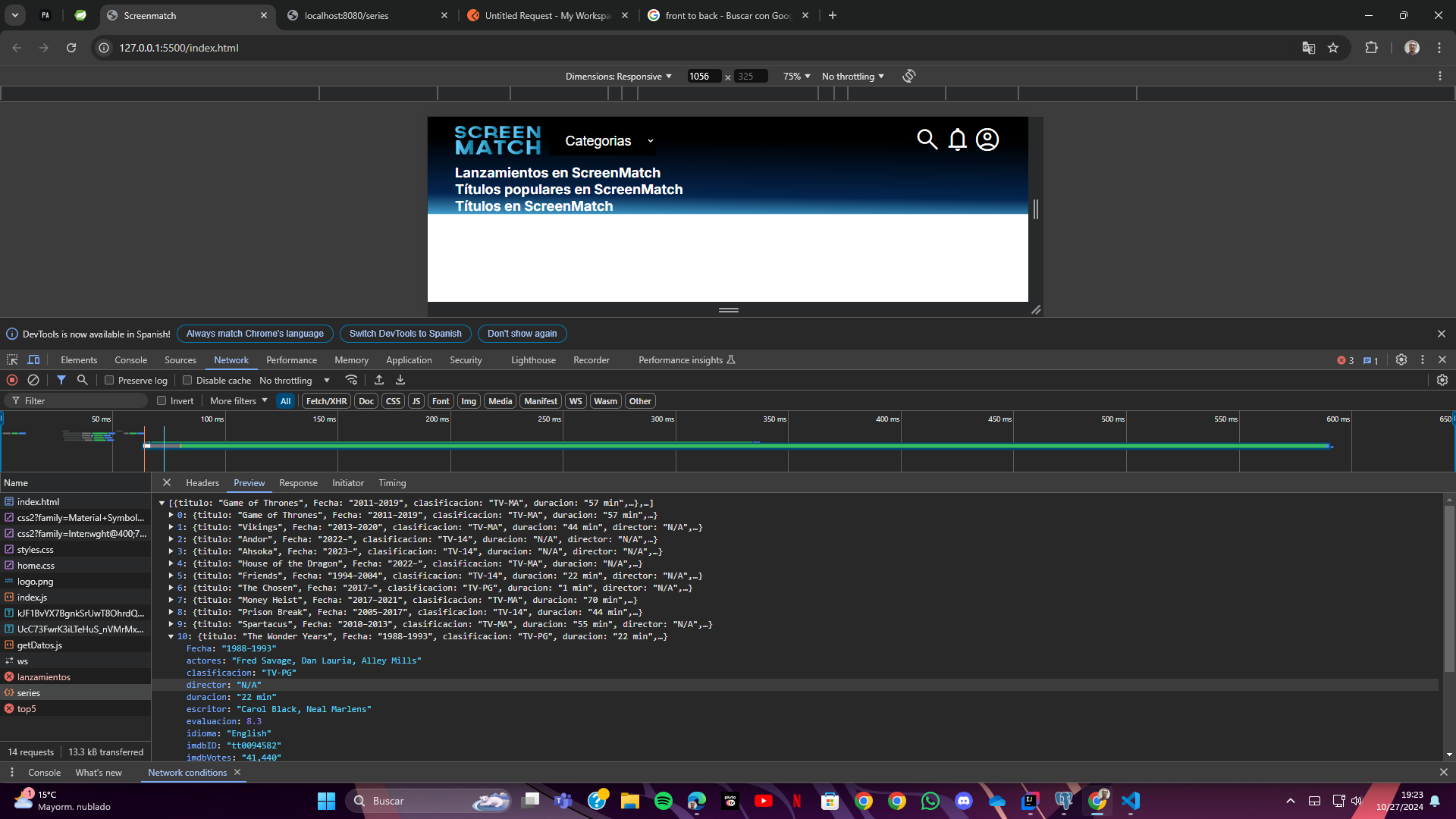Screen dimensions: 1456x819
Task: Open the Windows Start menu
Action: tap(326, 801)
